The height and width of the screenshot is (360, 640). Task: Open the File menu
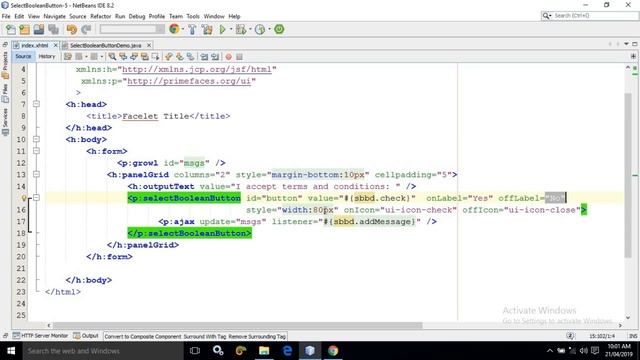tap(6, 16)
